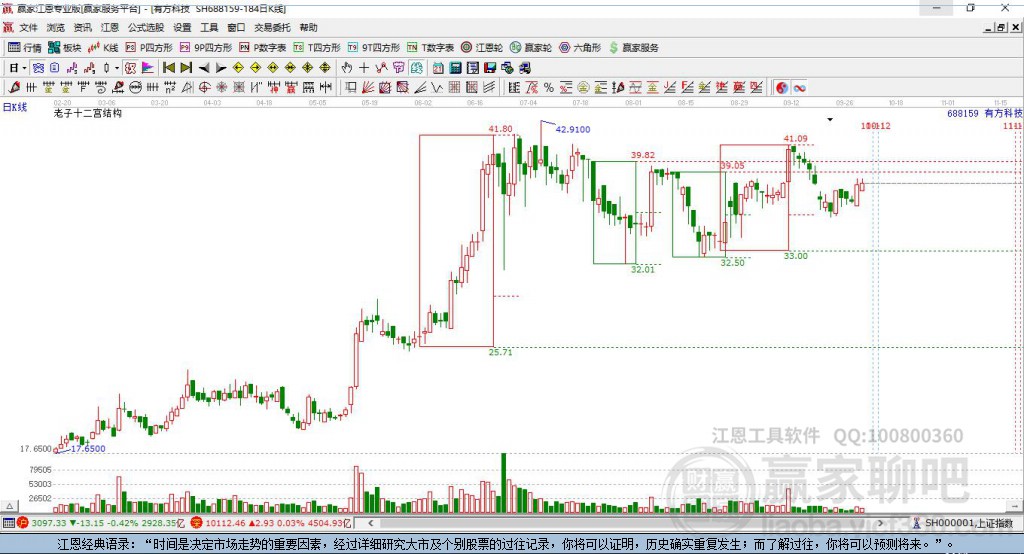Select the hand pan tool
The width and height of the screenshot is (1024, 554).
347,68
